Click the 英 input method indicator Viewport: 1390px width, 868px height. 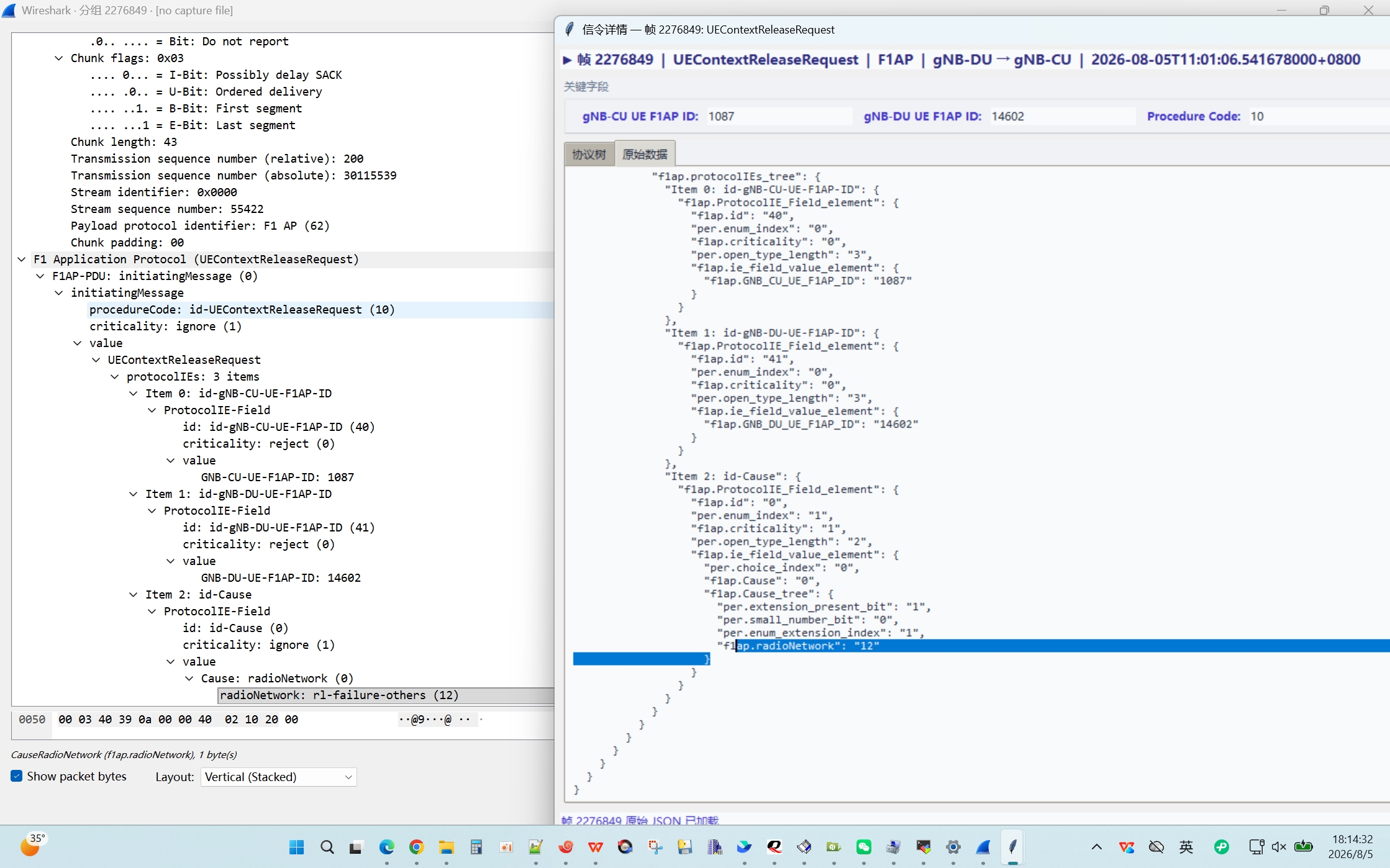(x=1186, y=847)
